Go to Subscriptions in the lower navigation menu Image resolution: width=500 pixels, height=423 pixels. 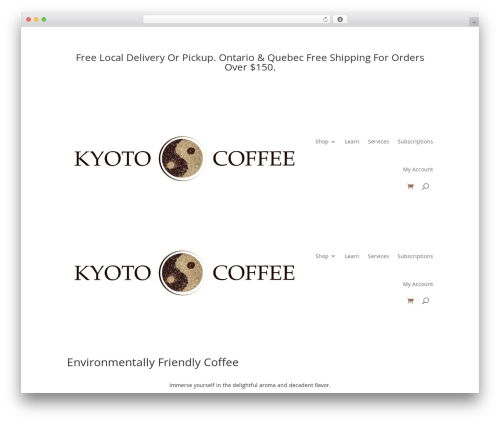point(415,256)
